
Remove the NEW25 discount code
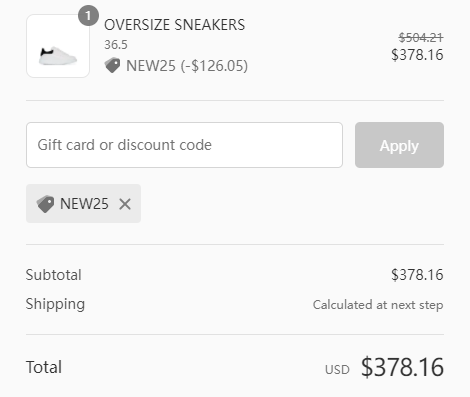(x=125, y=204)
